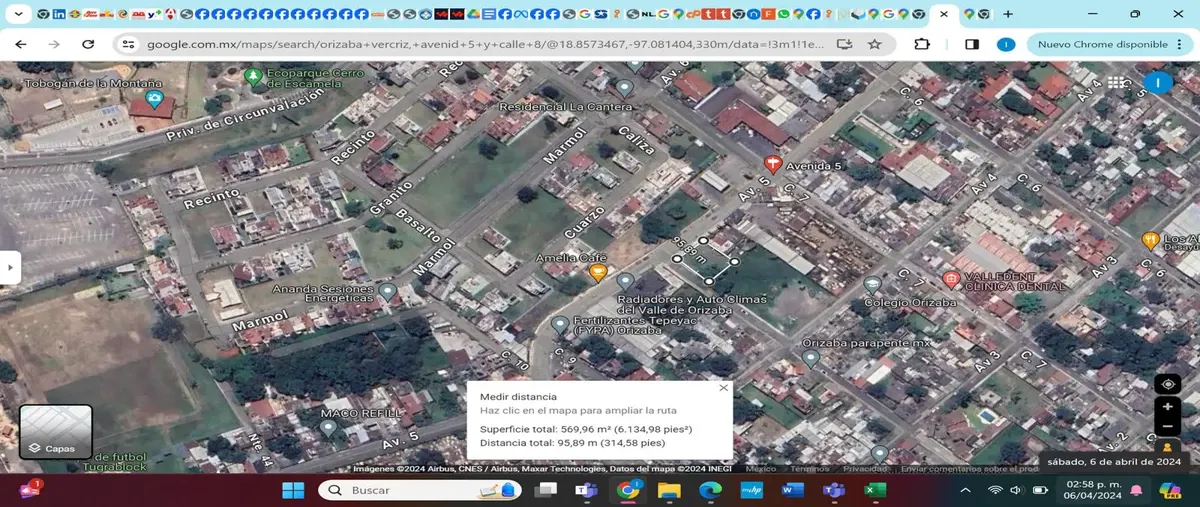This screenshot has width=1200, height=507.
Task: Open the Capas layers switcher
Action: click(56, 431)
